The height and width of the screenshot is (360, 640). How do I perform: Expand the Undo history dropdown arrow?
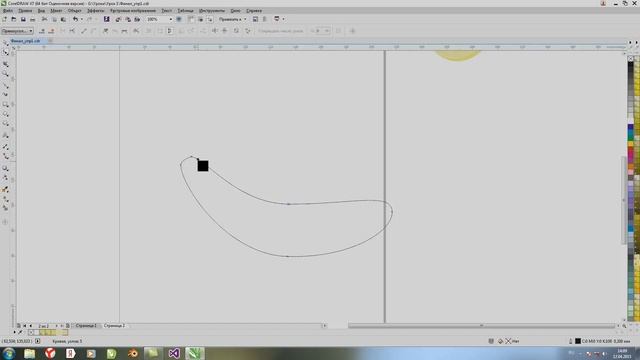click(82, 19)
